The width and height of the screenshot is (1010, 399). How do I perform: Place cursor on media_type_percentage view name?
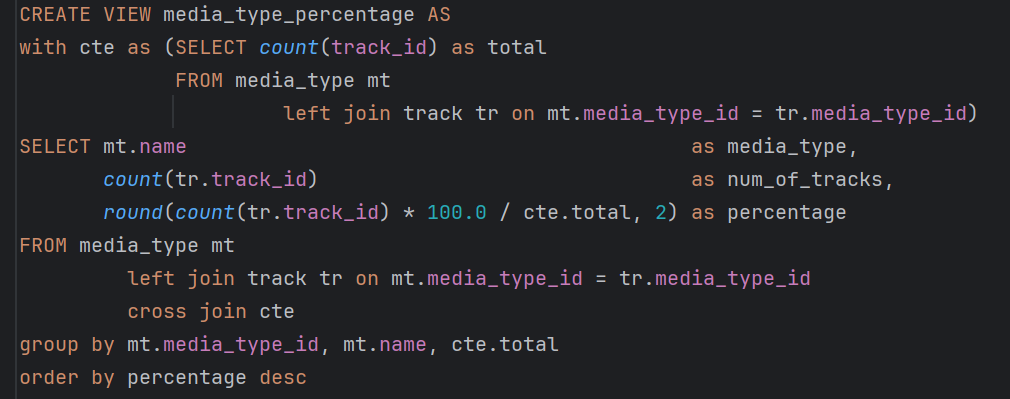[288, 16]
